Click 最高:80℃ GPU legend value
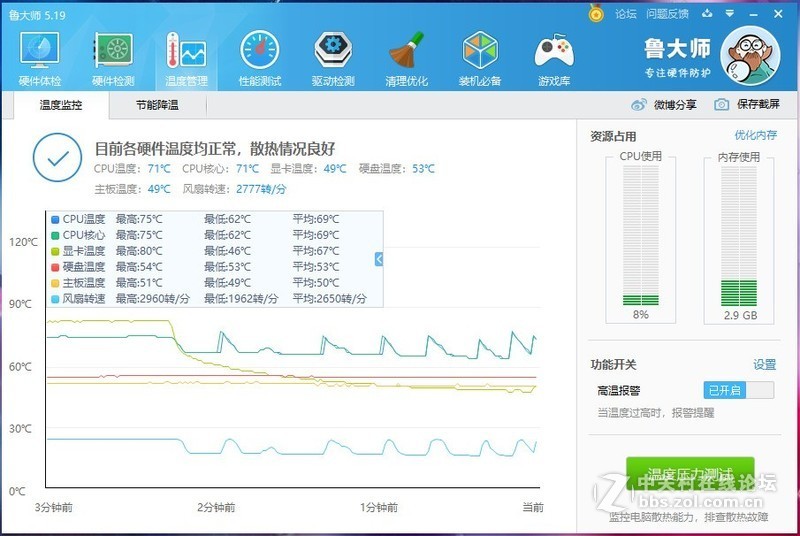This screenshot has height=536, width=800. 139,251
